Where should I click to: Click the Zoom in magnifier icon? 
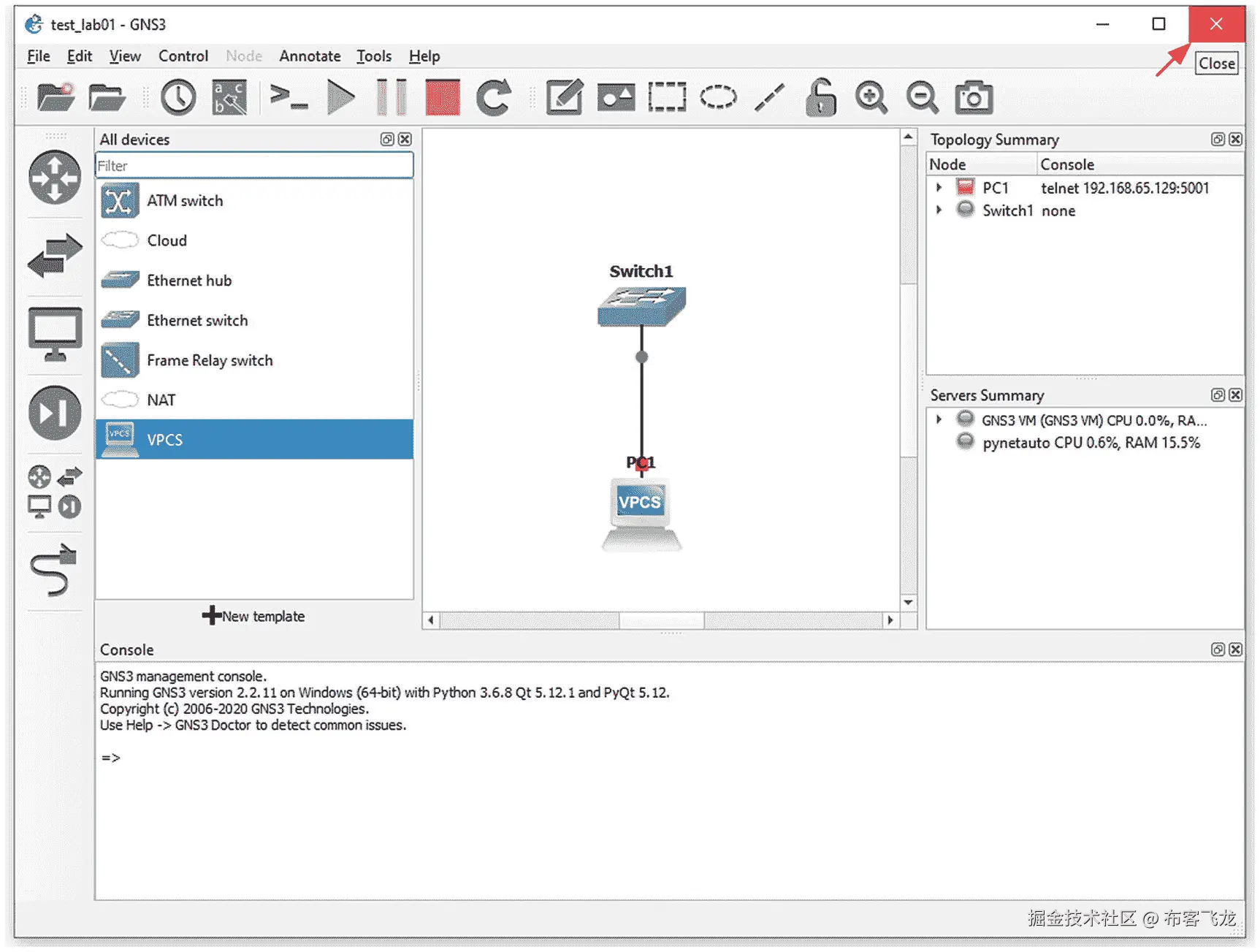(871, 97)
